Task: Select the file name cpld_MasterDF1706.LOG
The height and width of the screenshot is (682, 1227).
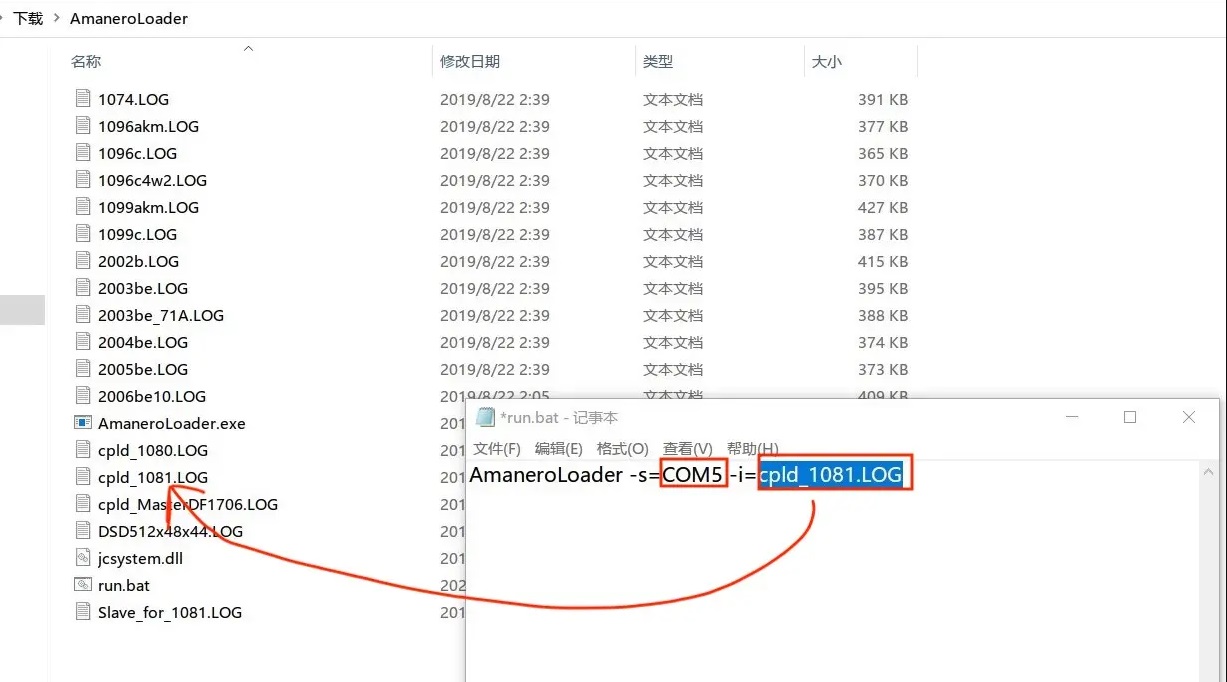Action: tap(188, 504)
